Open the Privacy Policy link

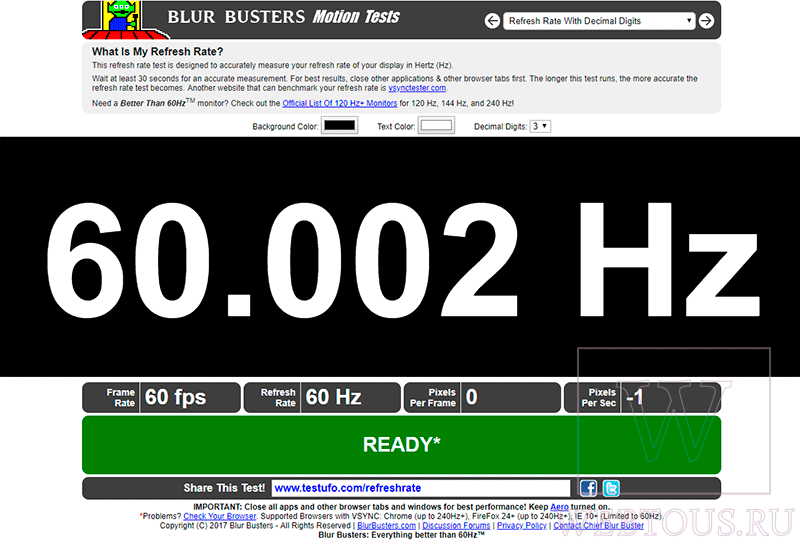point(521,525)
